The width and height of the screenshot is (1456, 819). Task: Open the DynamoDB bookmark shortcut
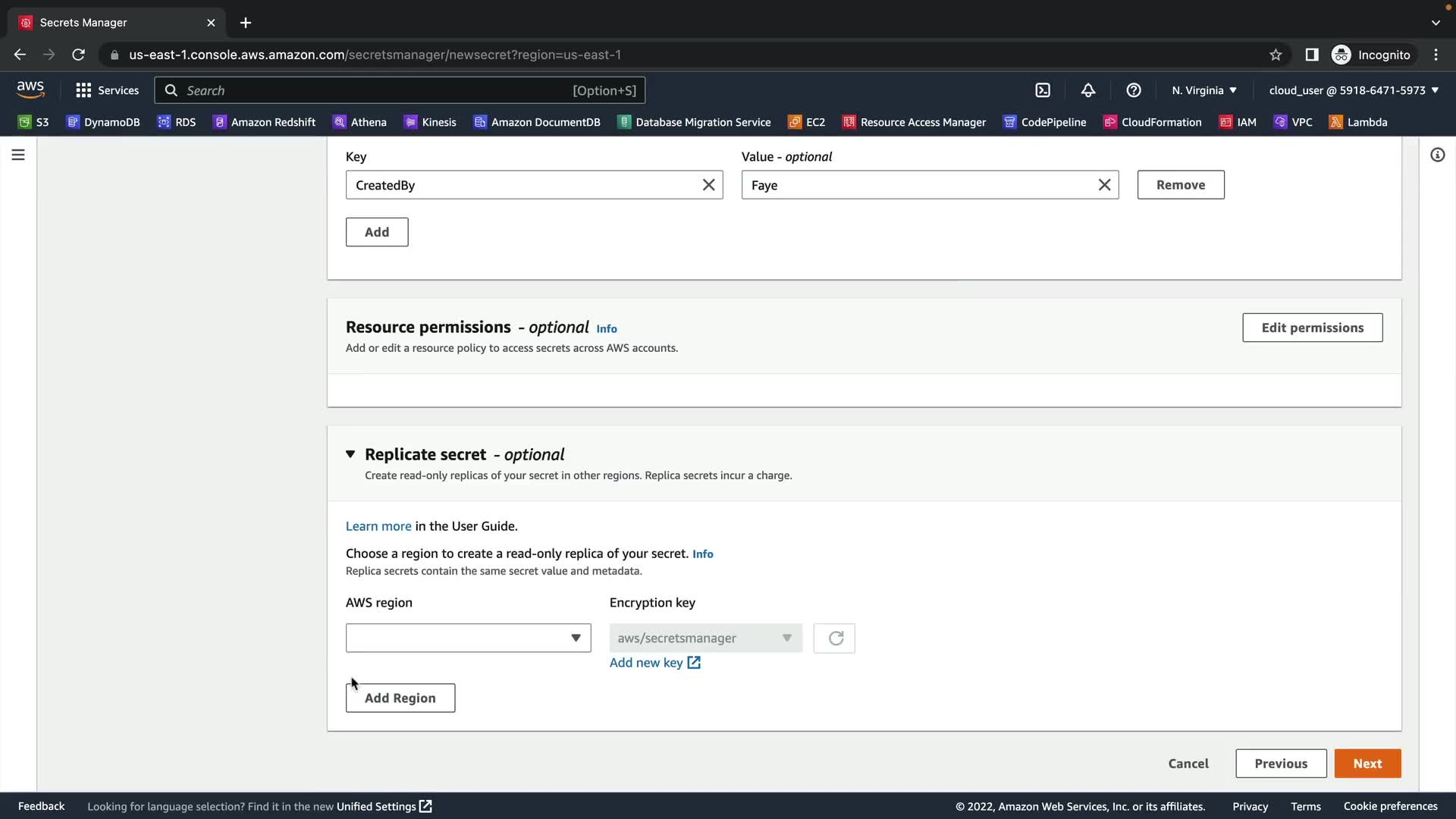[103, 122]
